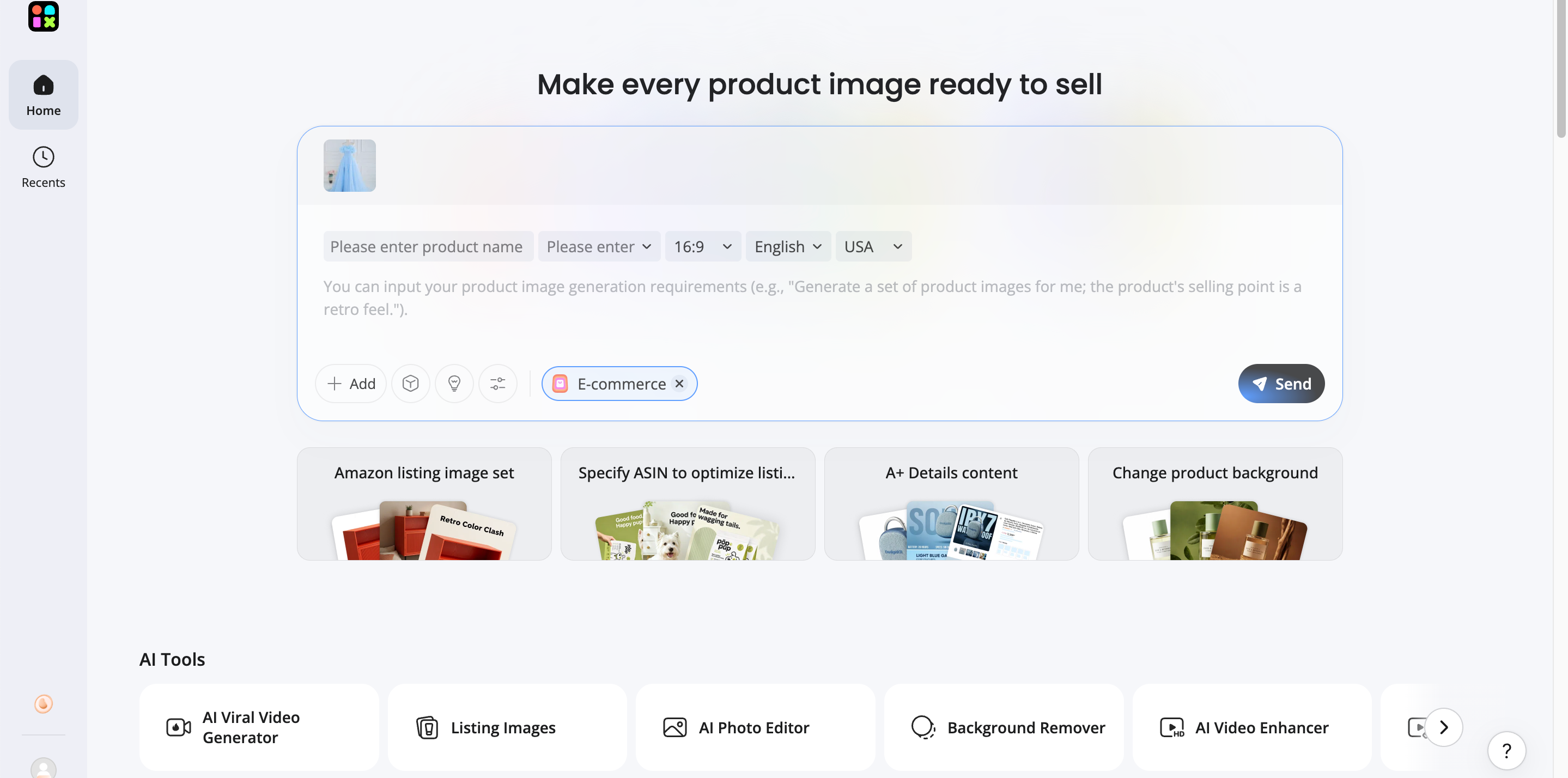The height and width of the screenshot is (778, 1568).
Task: Click the Background Remover icon
Action: click(923, 727)
